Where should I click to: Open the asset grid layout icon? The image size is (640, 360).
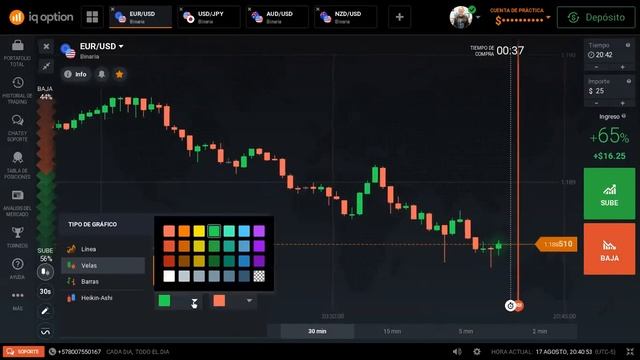coord(92,17)
